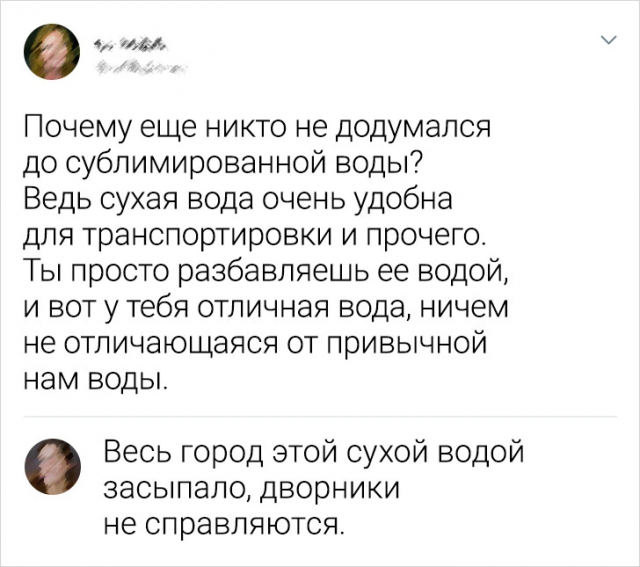Open the reply commenter's avatar

point(53,467)
